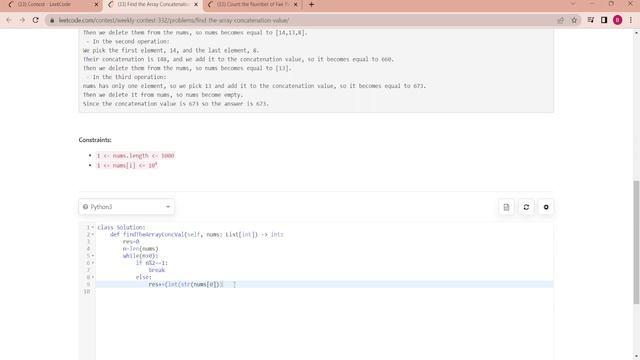The width and height of the screenshot is (640, 360).
Task: Collapse code fold arrow on line 2
Action: pos(93,234)
